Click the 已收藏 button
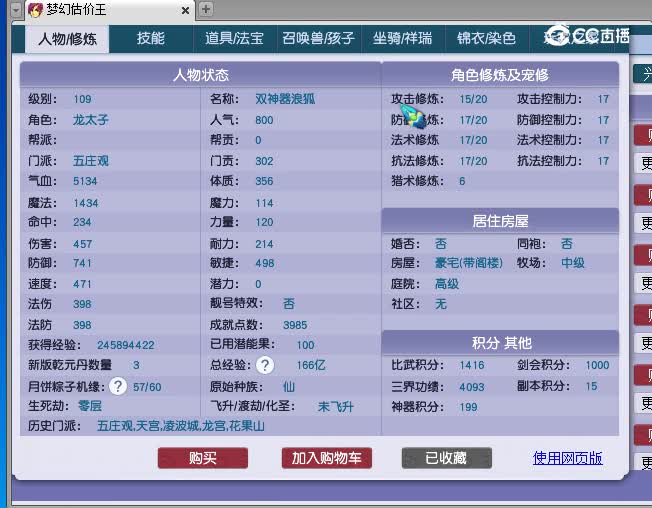 [x=447, y=458]
